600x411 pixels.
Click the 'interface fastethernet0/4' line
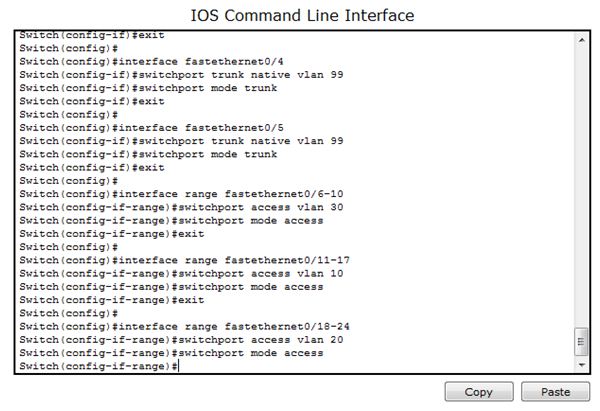[x=152, y=62]
